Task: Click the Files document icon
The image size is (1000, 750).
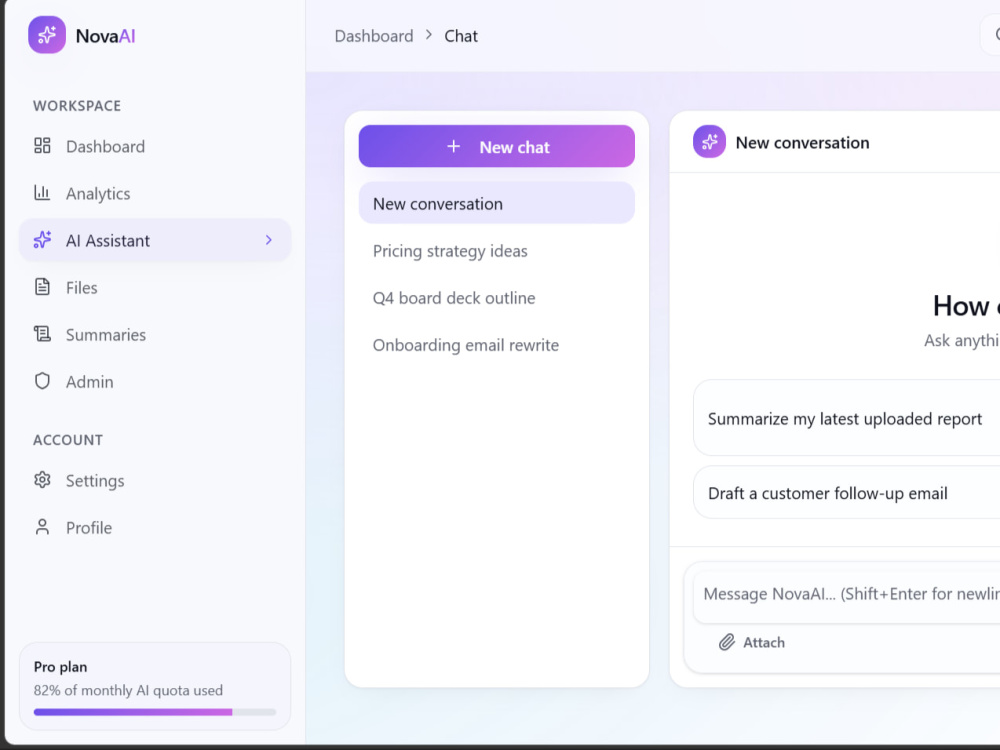Action: [42, 287]
